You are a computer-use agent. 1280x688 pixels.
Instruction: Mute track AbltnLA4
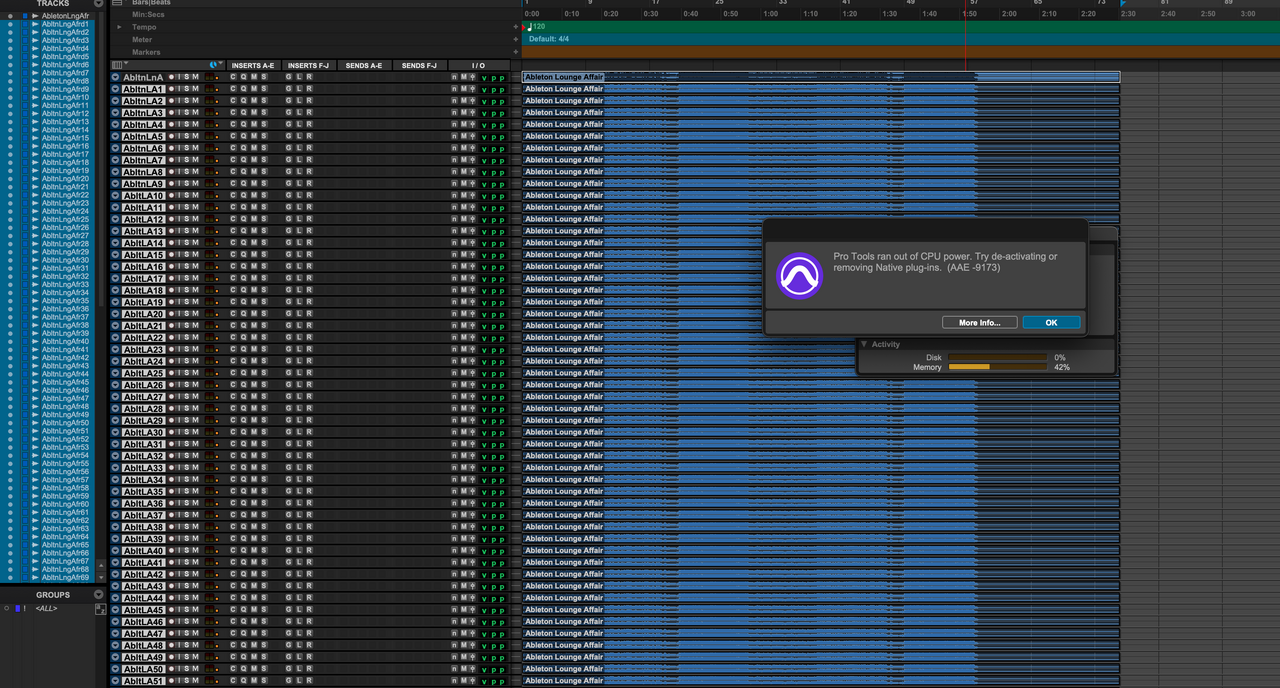coord(195,125)
